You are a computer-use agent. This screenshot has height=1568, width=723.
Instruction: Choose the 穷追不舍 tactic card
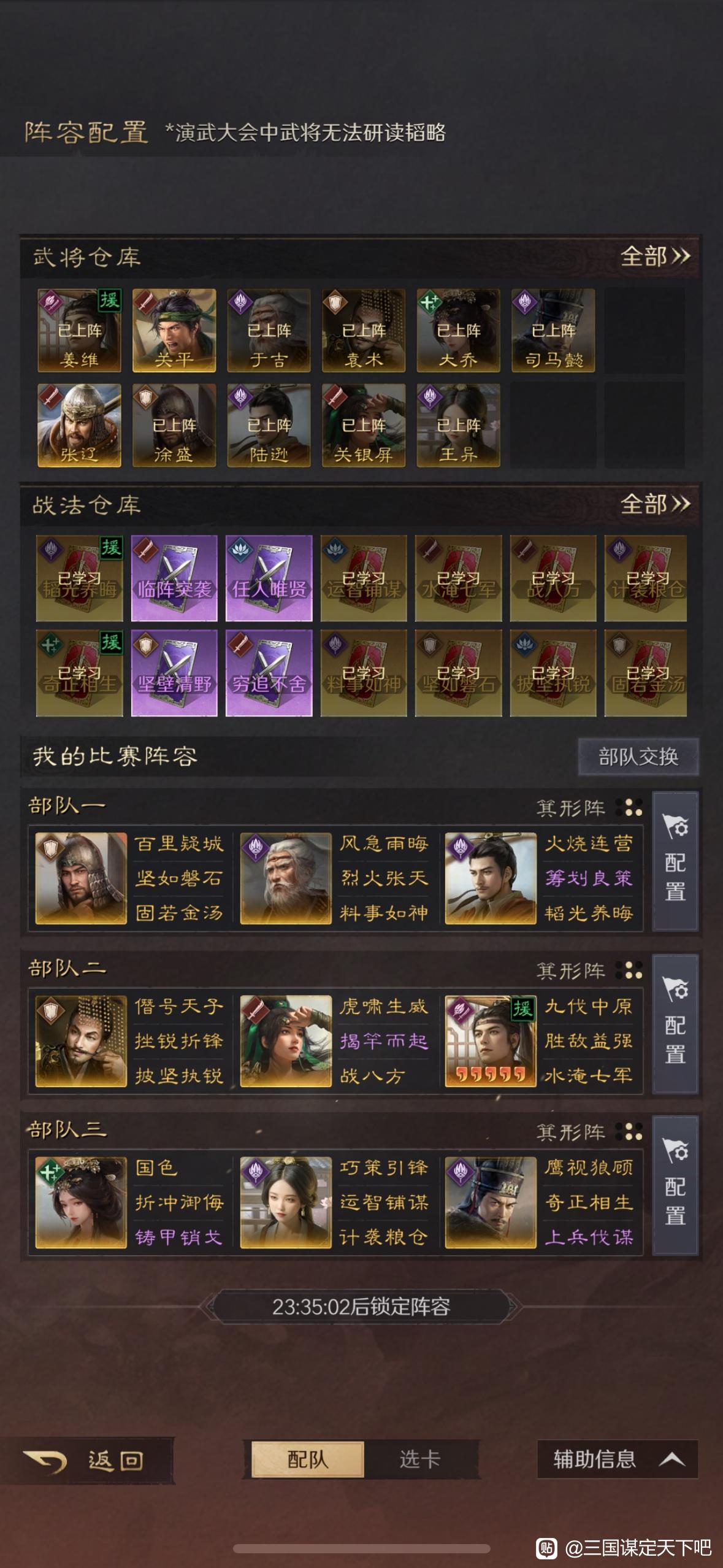pos(269,673)
